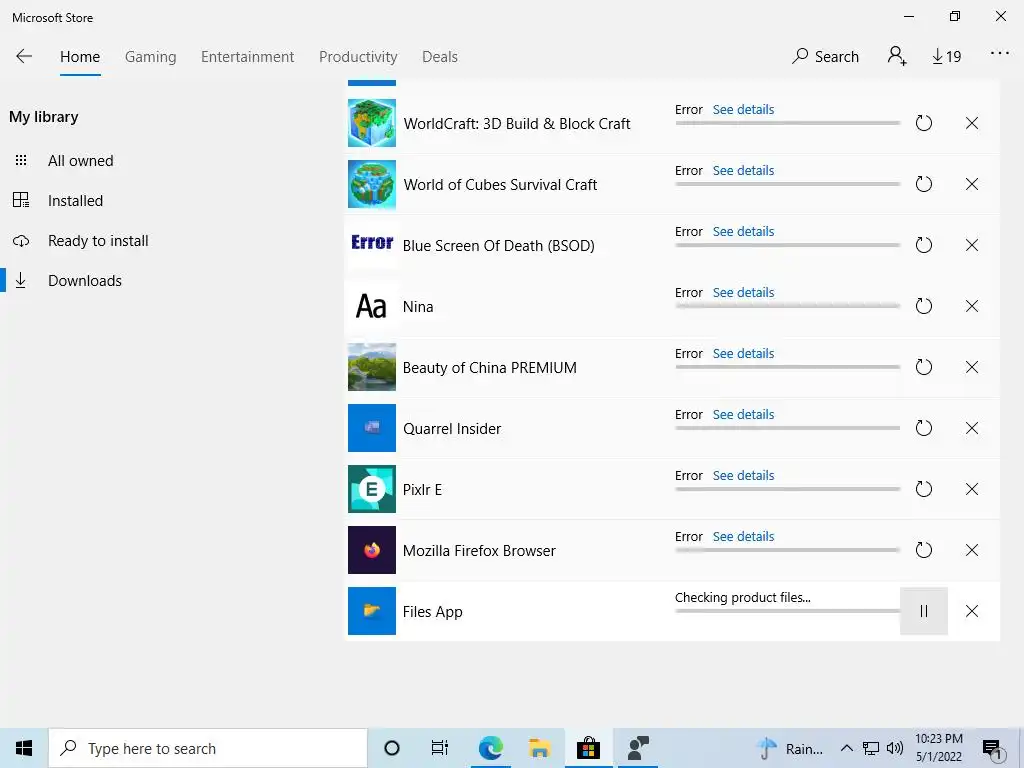Cancel the WorldCraft: 3D Build & Block Craft download
The image size is (1024, 768).
pos(972,123)
